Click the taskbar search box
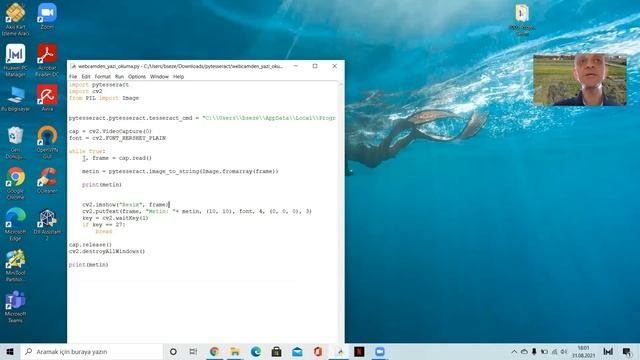 tap(91, 351)
